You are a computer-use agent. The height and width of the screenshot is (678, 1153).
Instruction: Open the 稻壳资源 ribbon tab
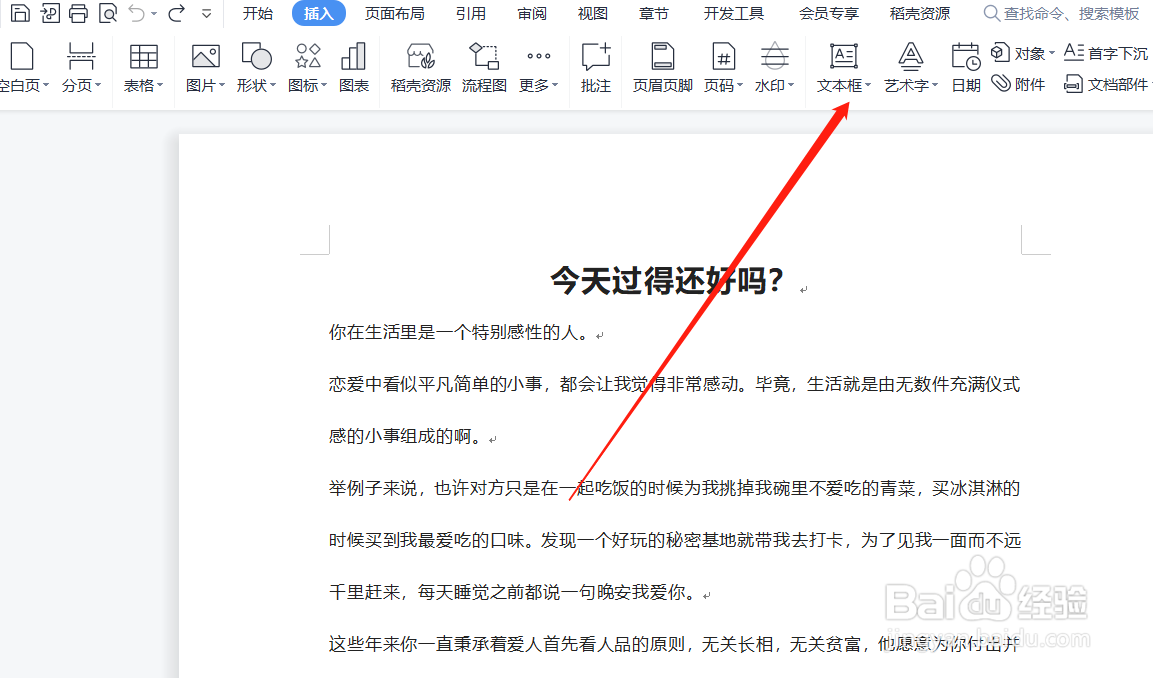(x=920, y=14)
